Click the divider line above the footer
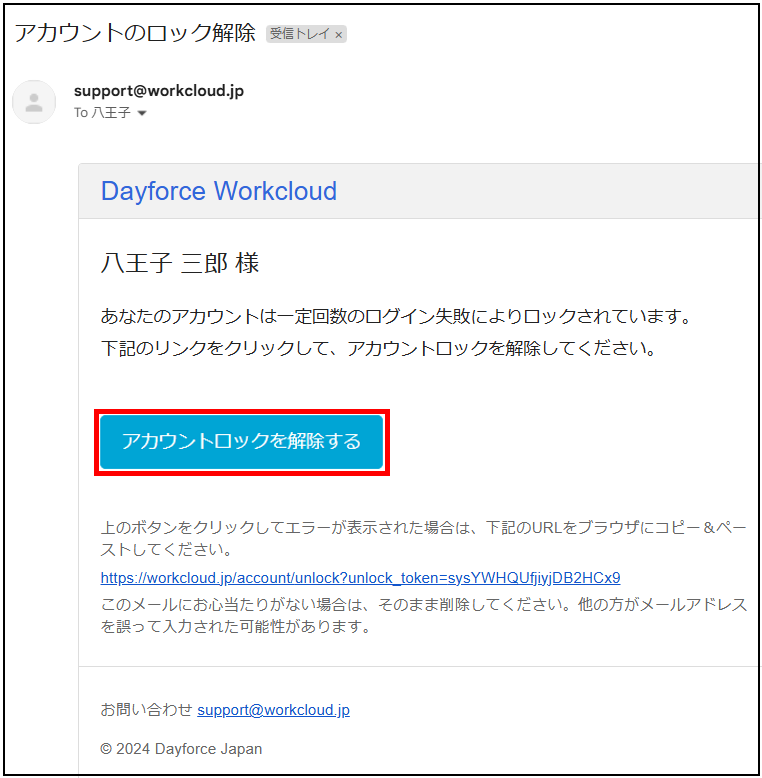This screenshot has width=762, height=778. pyautogui.click(x=420, y=666)
